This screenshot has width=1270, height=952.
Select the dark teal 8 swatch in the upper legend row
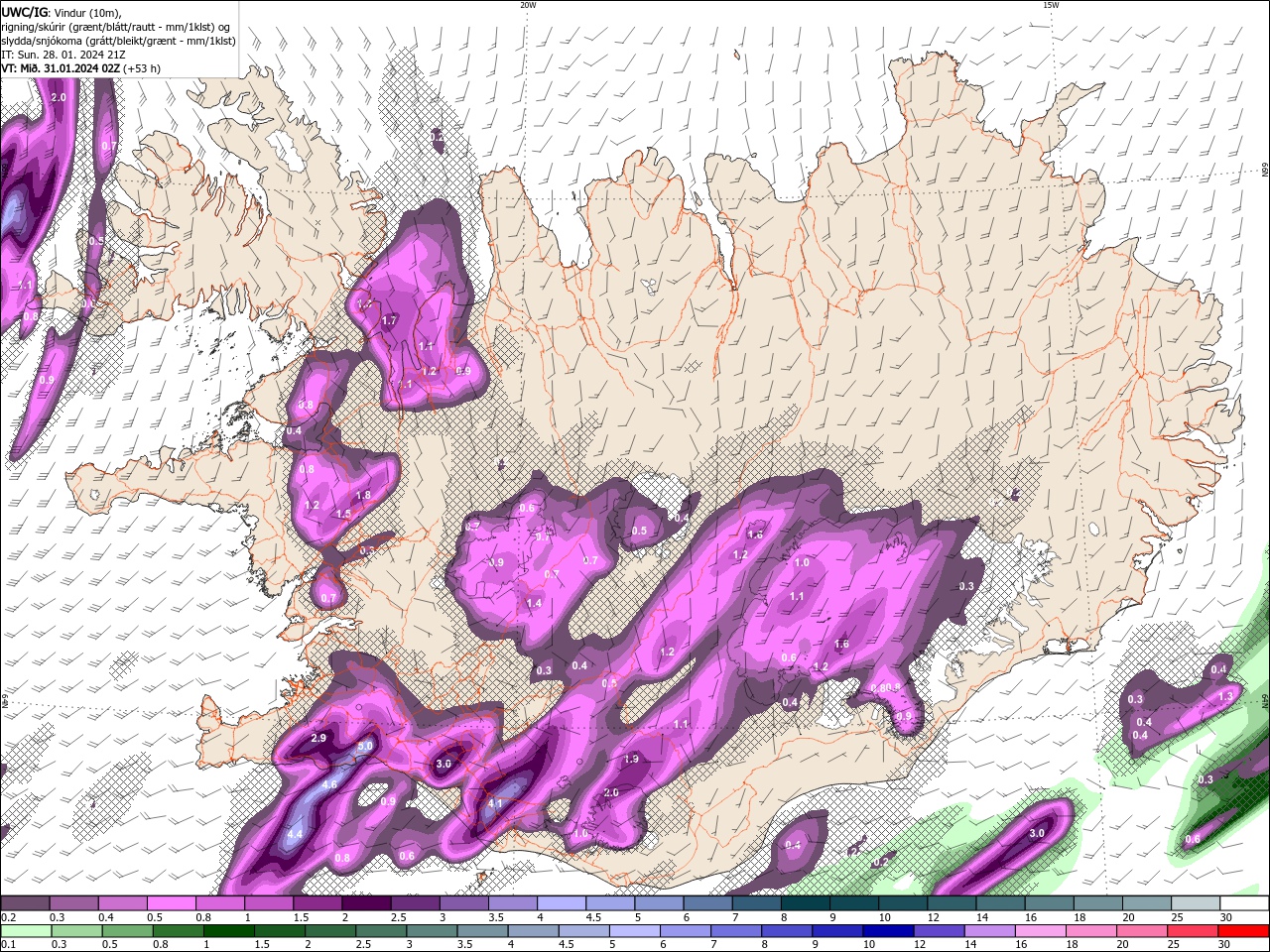click(806, 903)
